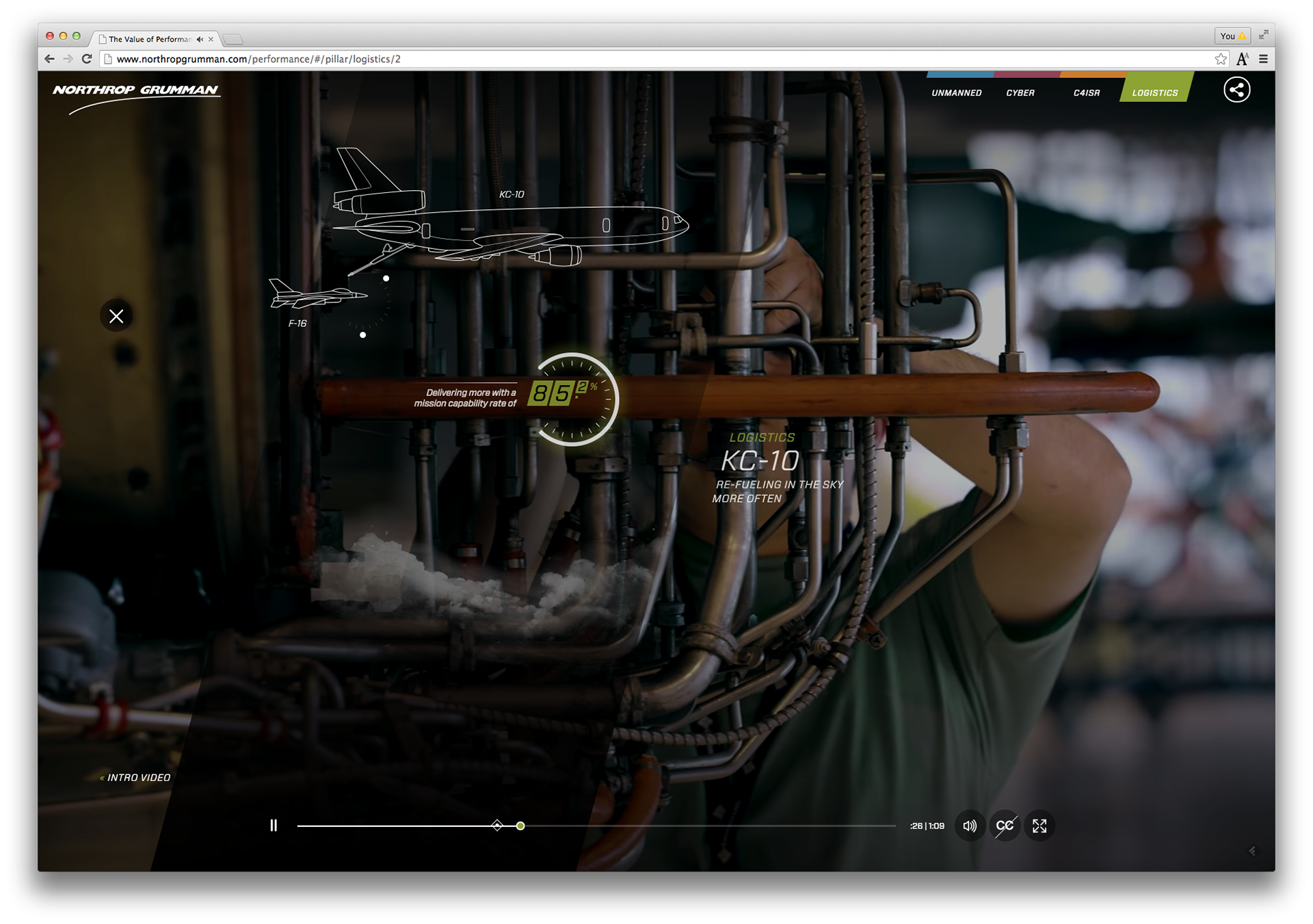Open Chrome hamburger menu
Viewport: 1313px width, 924px height.
(x=1263, y=59)
